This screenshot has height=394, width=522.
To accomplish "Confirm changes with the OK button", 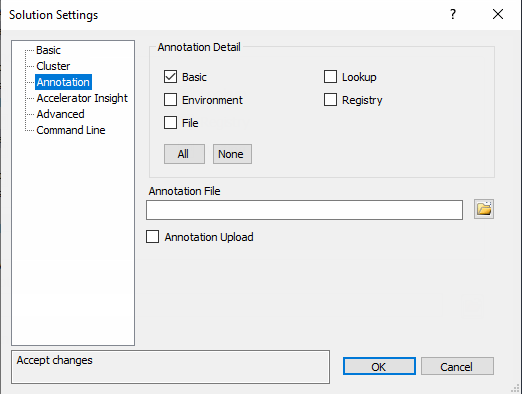I will (x=379, y=367).
